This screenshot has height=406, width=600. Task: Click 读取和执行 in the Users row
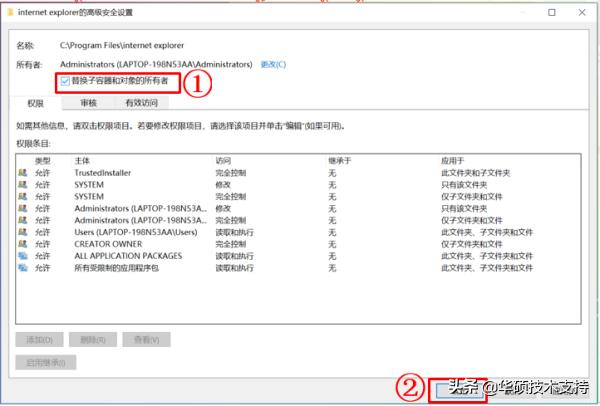click(235, 232)
